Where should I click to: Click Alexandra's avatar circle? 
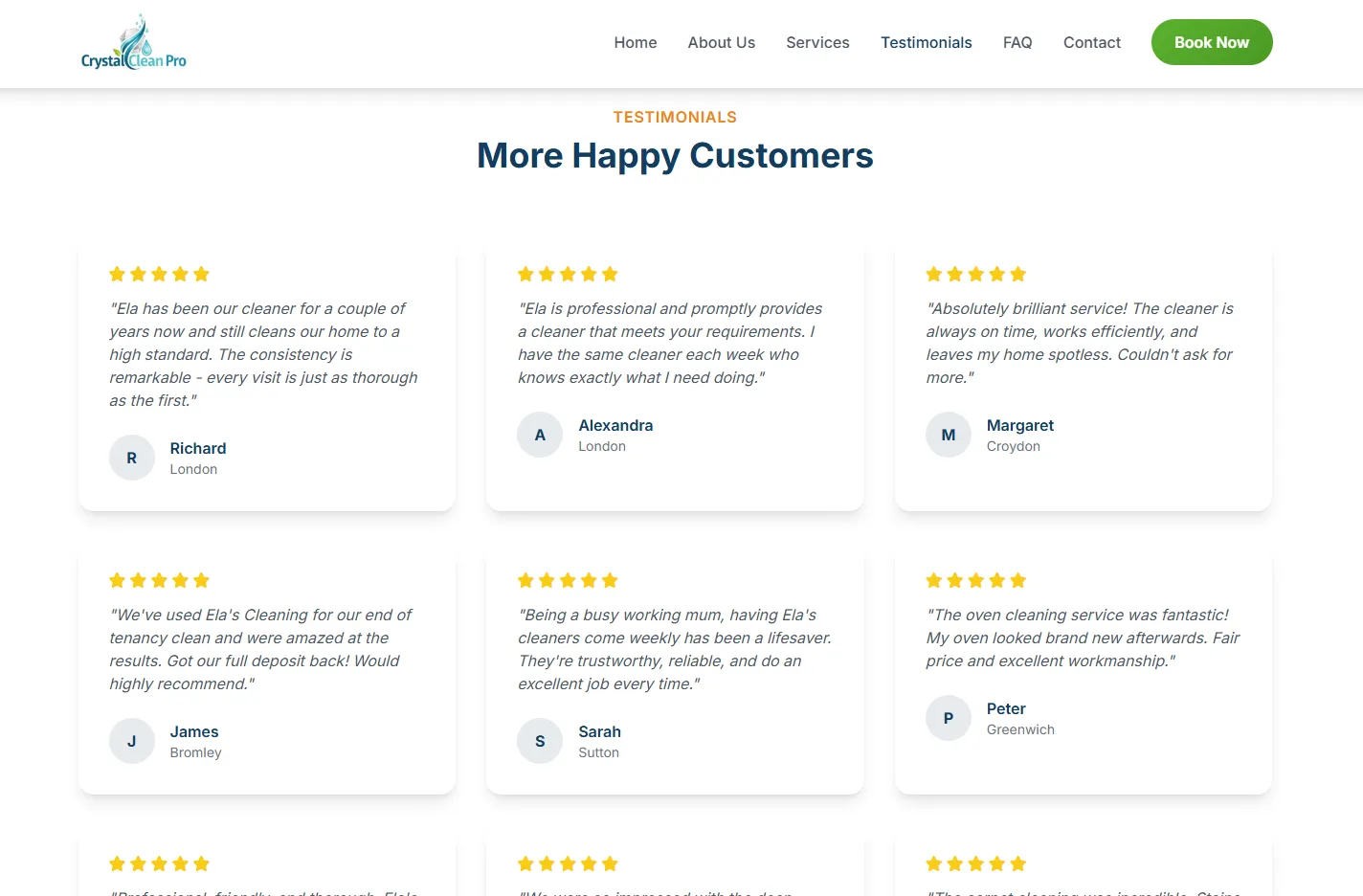[540, 435]
